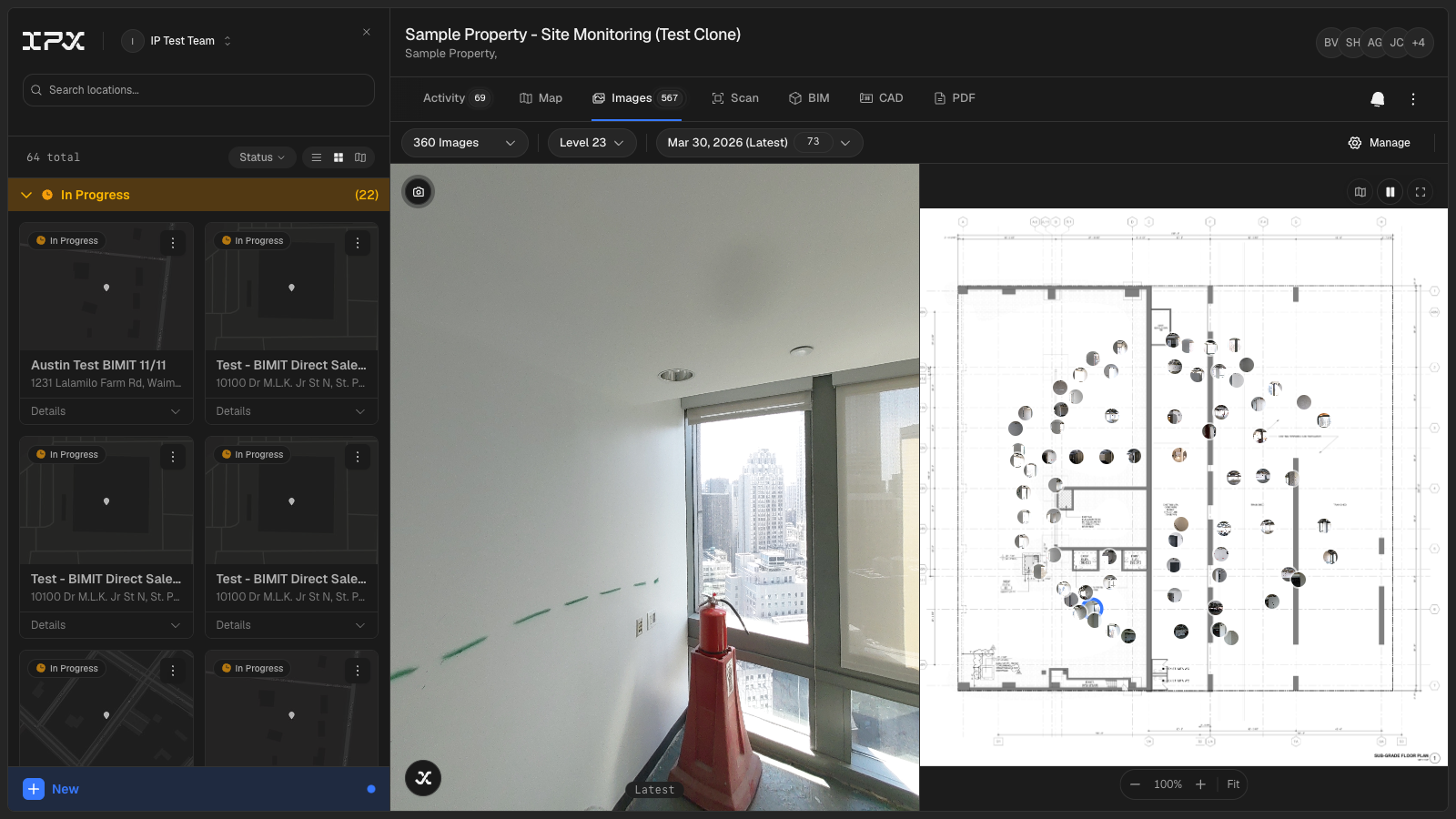Image resolution: width=1456 pixels, height=819 pixels.
Task: Open the 360 Images type dropdown
Action: [464, 143]
